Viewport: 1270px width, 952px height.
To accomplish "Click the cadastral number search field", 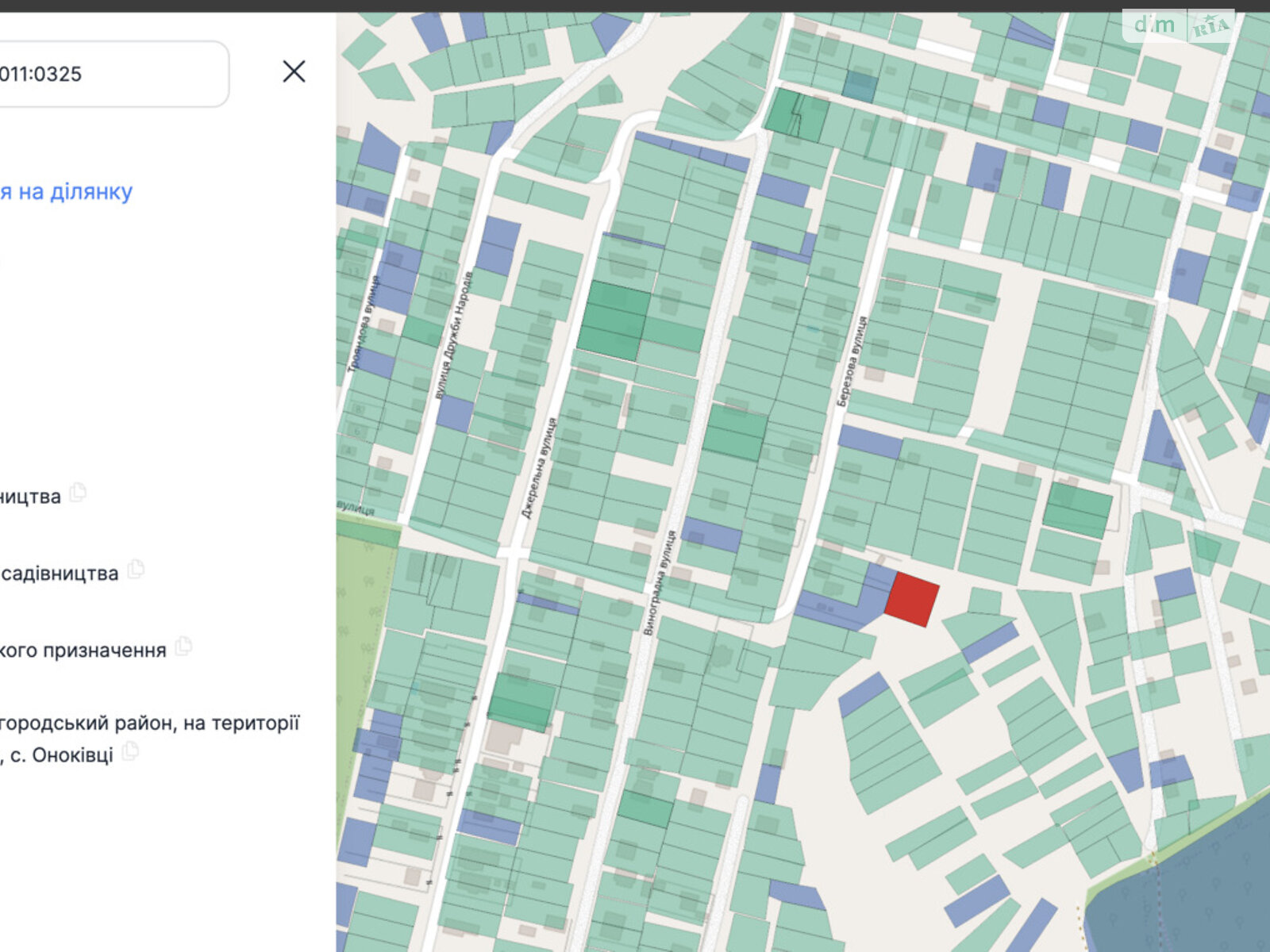I will [x=111, y=74].
